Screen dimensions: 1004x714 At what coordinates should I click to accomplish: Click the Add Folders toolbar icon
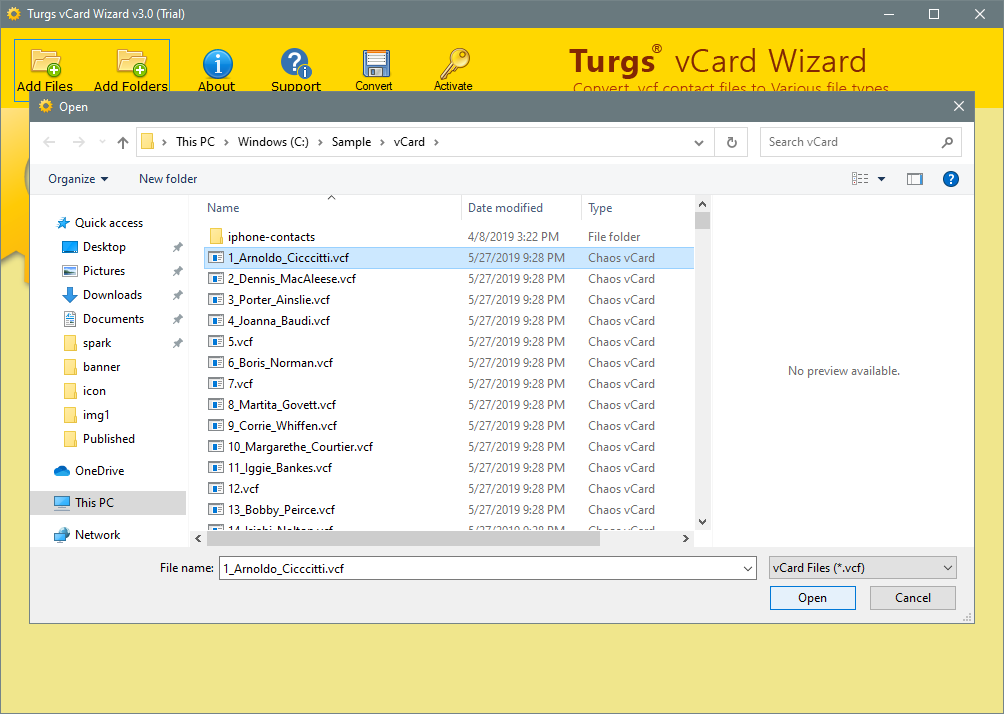pyautogui.click(x=131, y=63)
